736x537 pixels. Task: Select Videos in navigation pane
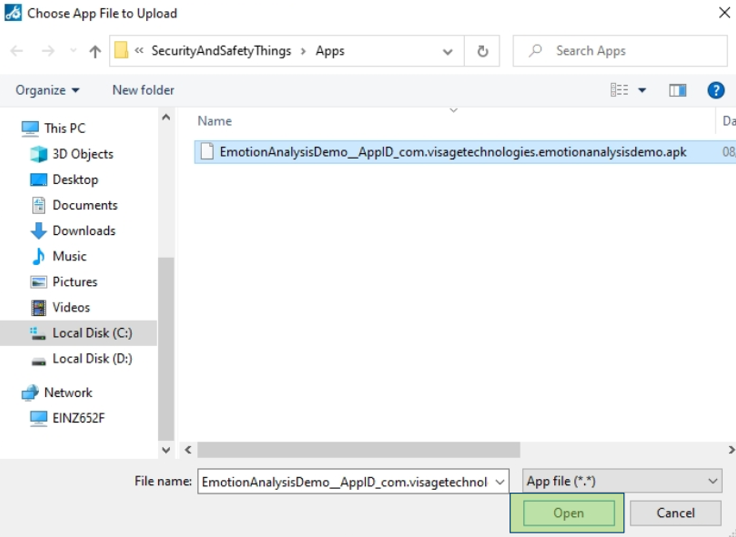(x=71, y=307)
